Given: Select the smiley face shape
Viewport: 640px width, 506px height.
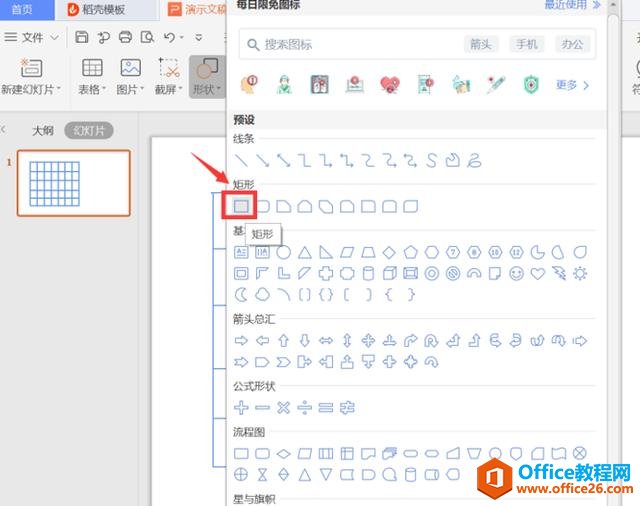Looking at the screenshot, I should 516,273.
